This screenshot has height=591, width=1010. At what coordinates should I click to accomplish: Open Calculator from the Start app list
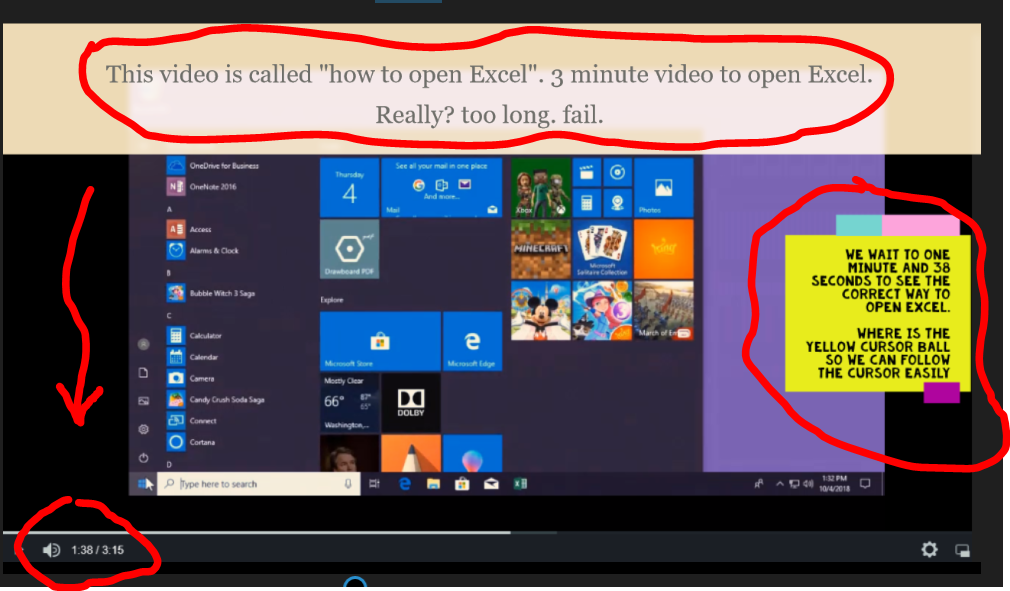(195, 335)
